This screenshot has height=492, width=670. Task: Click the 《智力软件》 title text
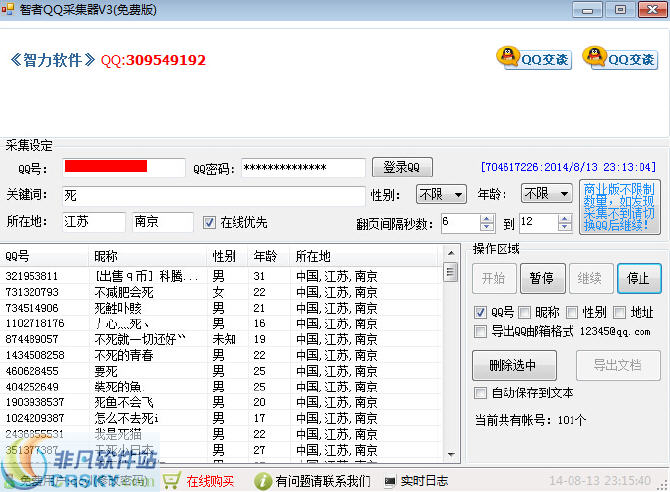[x=52, y=60]
